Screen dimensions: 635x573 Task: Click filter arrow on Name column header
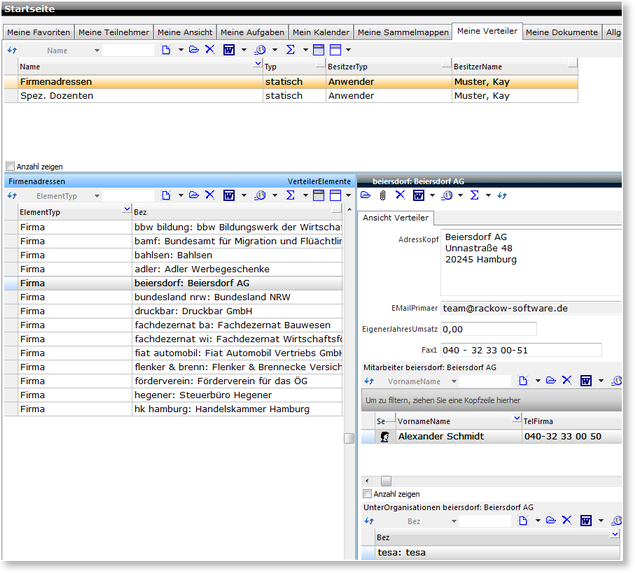pos(258,63)
